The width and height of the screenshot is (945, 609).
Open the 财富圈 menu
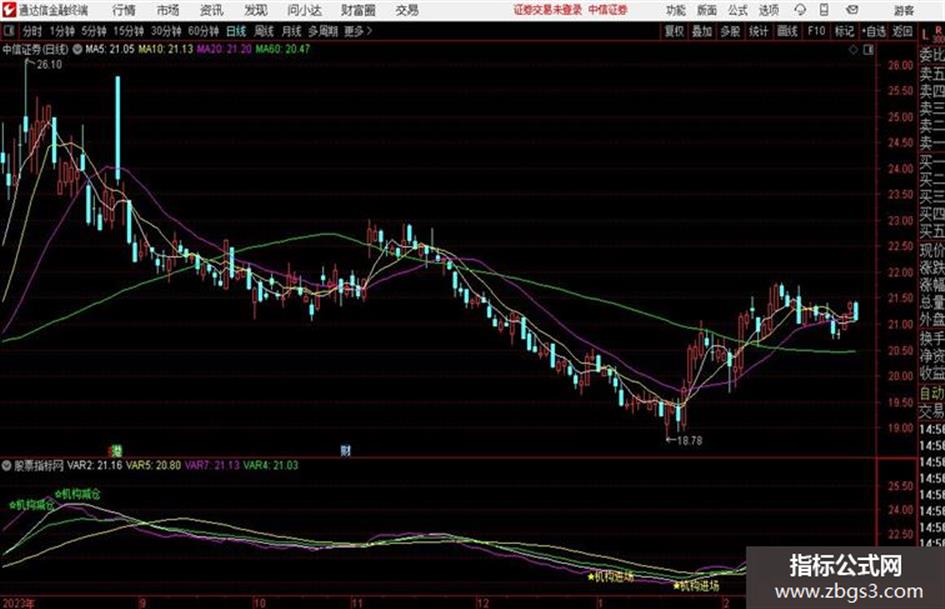pos(358,10)
